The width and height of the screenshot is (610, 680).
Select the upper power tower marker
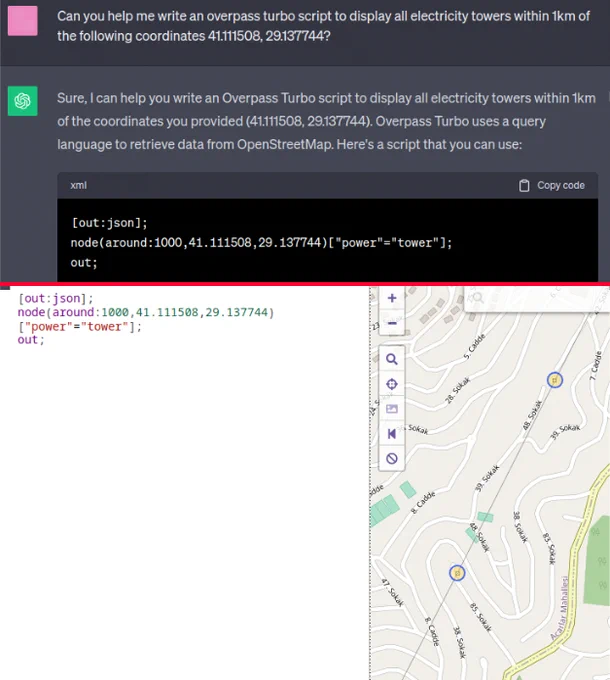tap(555, 380)
